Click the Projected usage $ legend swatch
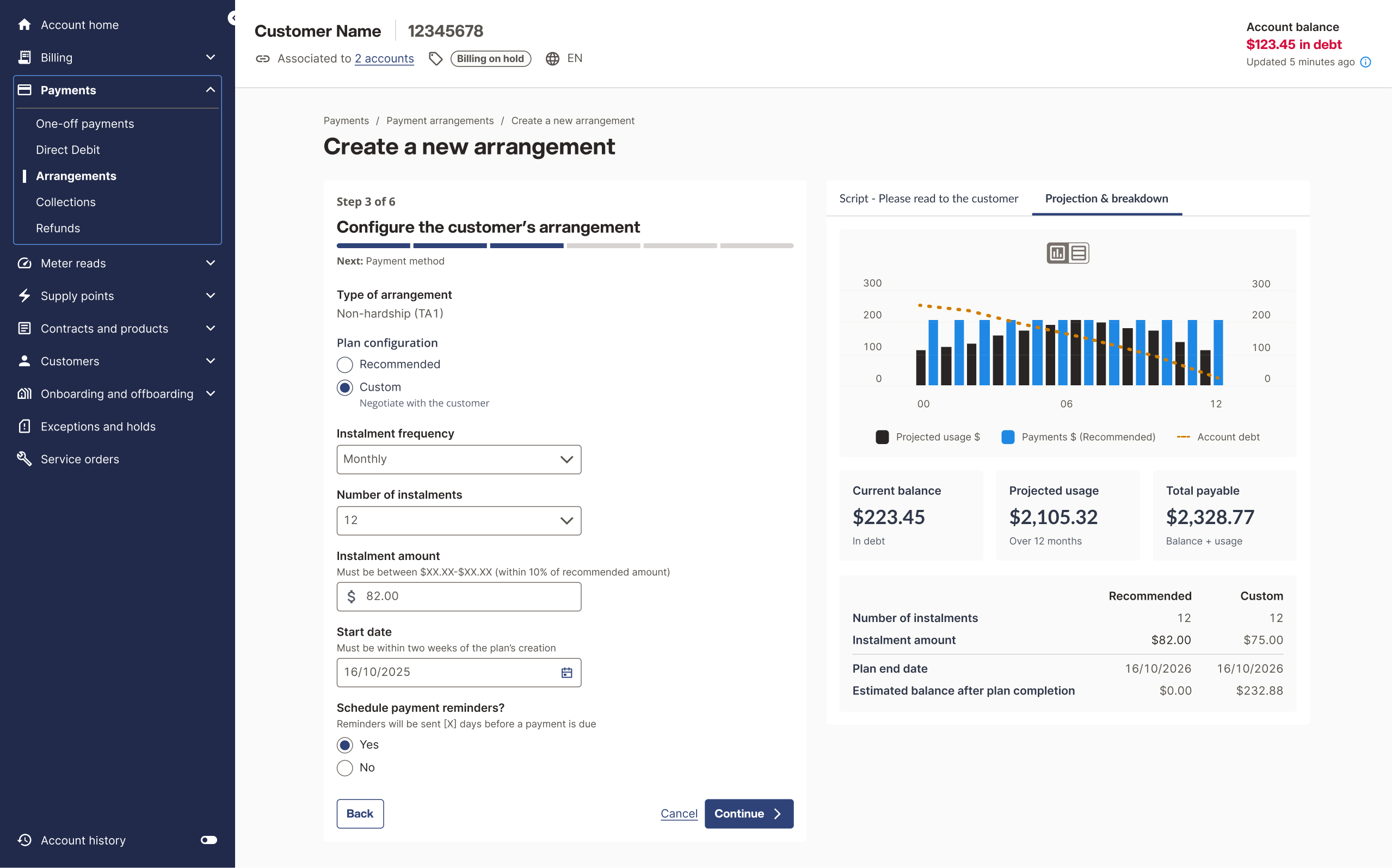The width and height of the screenshot is (1392, 868). (x=882, y=437)
